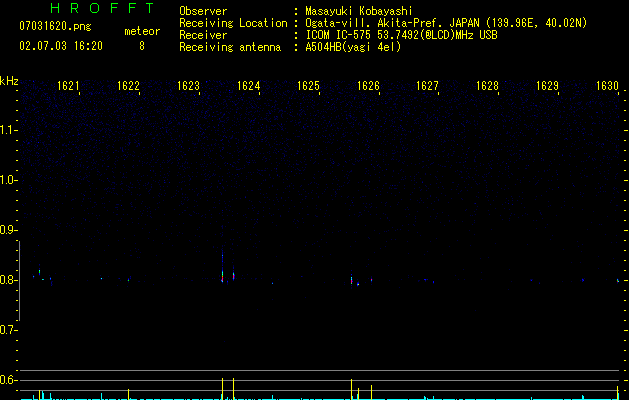This screenshot has width=629, height=400.
Task: Click the 1621 time axis label
Action: pyautogui.click(x=68, y=85)
